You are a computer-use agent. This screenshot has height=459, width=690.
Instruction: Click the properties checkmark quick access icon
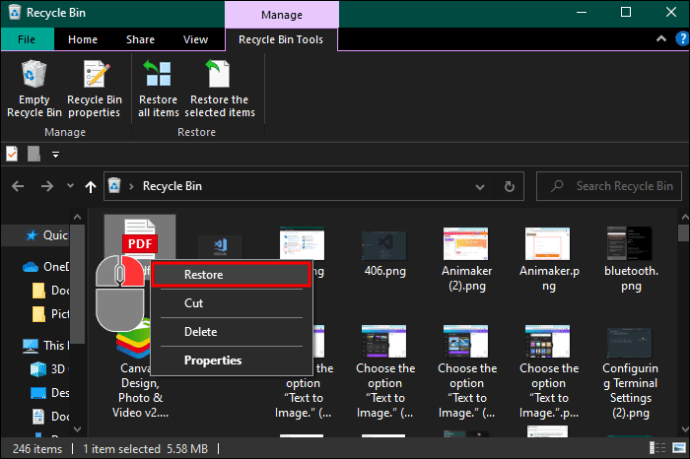click(x=12, y=154)
